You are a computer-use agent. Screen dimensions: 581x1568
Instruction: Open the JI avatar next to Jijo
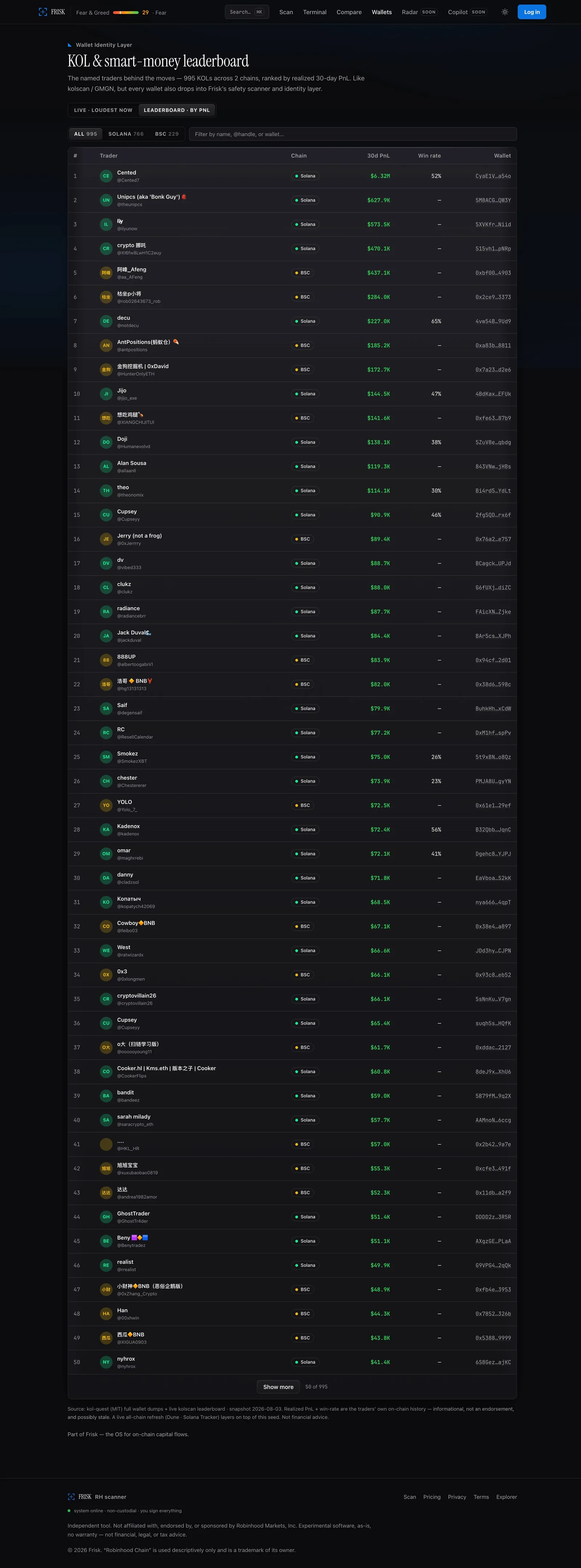pyautogui.click(x=106, y=394)
